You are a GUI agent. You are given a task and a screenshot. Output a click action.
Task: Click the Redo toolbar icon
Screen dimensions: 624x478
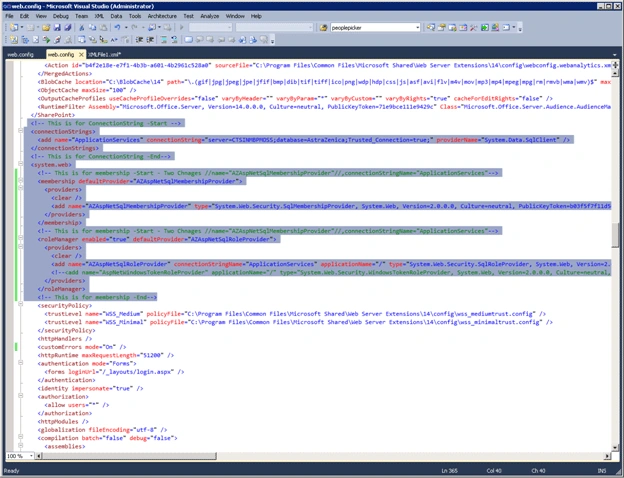(x=135, y=28)
